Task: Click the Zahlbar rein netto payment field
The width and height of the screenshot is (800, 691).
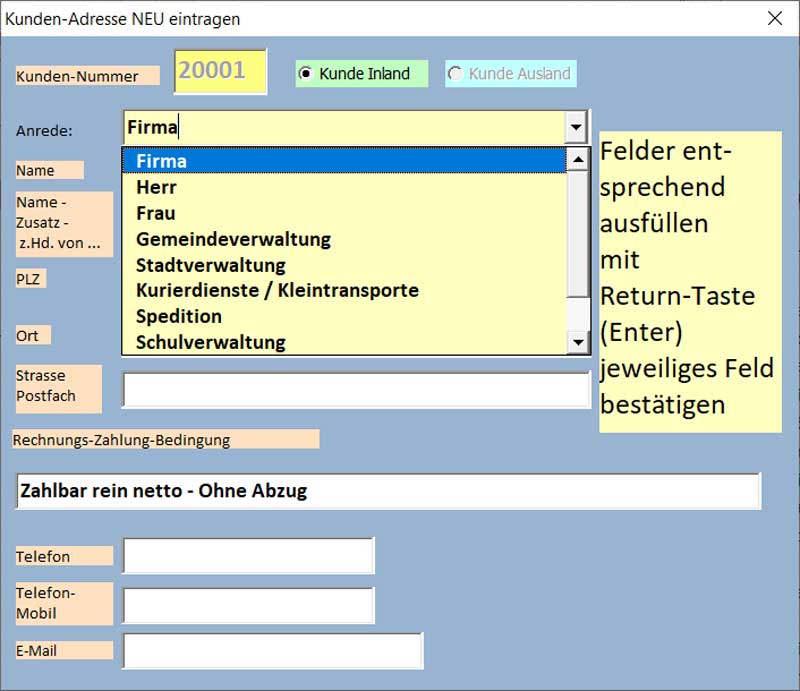Action: (x=388, y=491)
